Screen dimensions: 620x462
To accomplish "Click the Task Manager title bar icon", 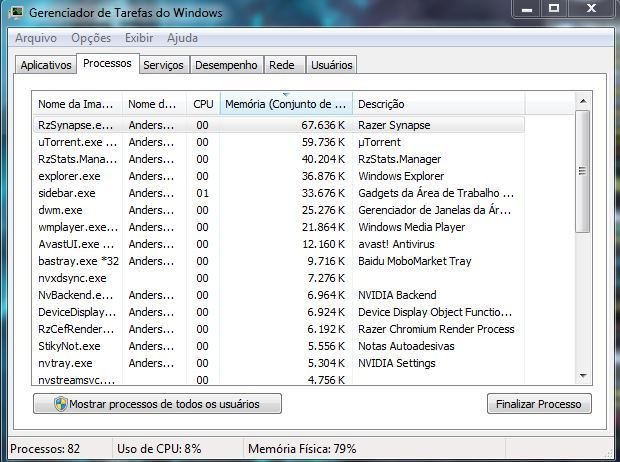I will (x=16, y=12).
